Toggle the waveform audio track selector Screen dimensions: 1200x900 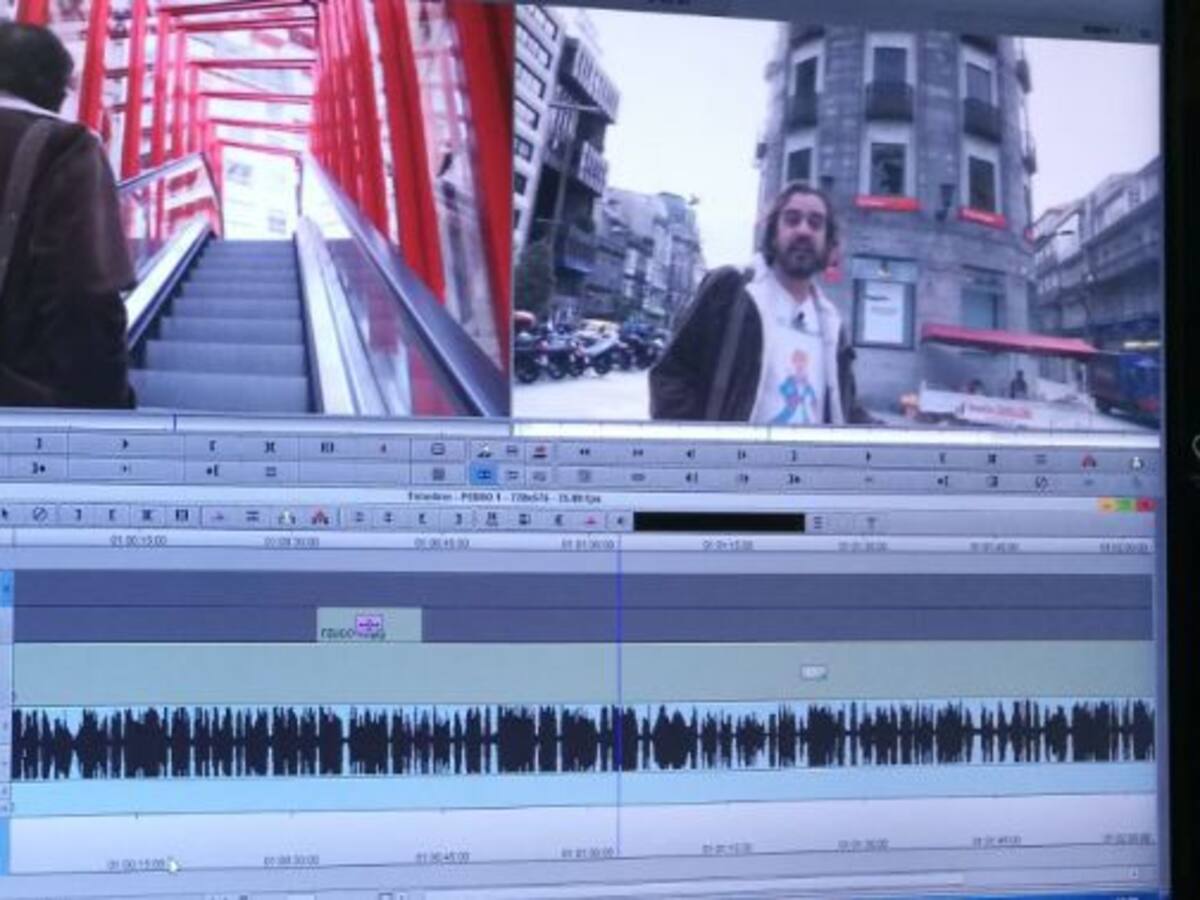point(6,740)
